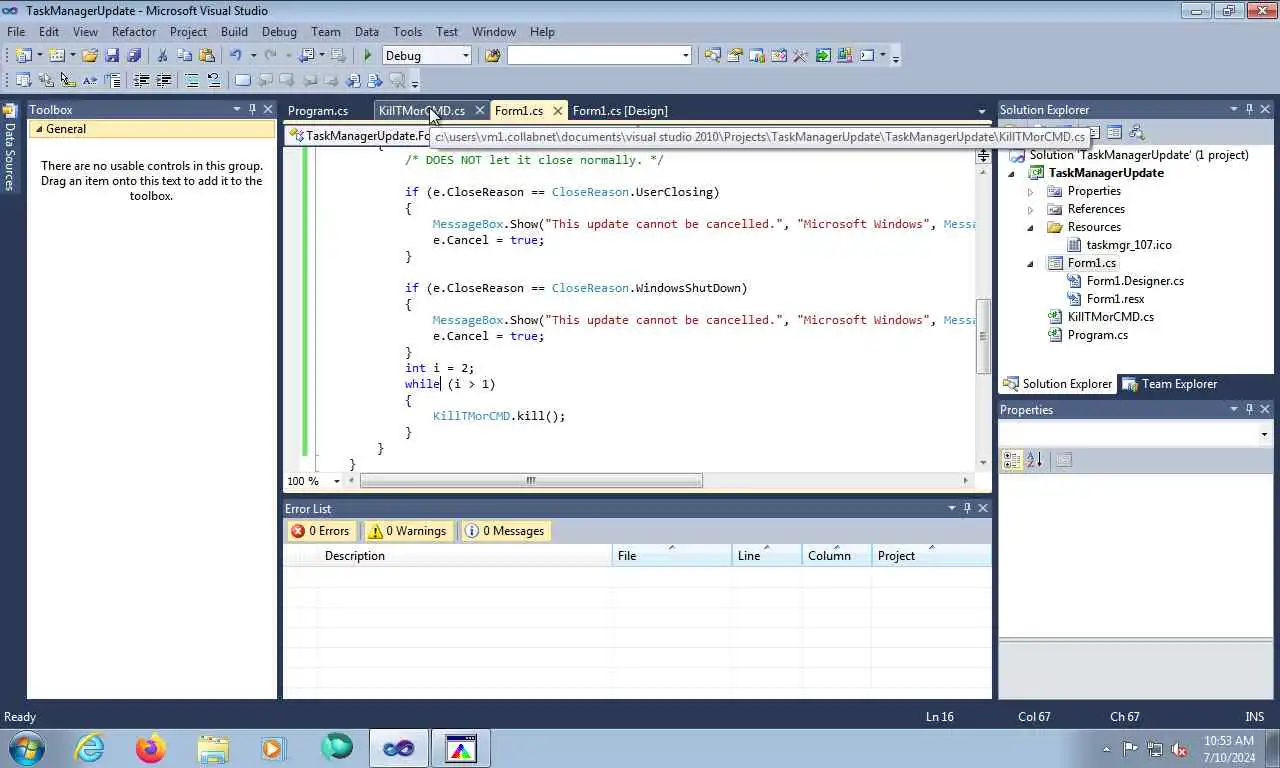
Task: Open the Extension Manager icon
Action: 844,56
